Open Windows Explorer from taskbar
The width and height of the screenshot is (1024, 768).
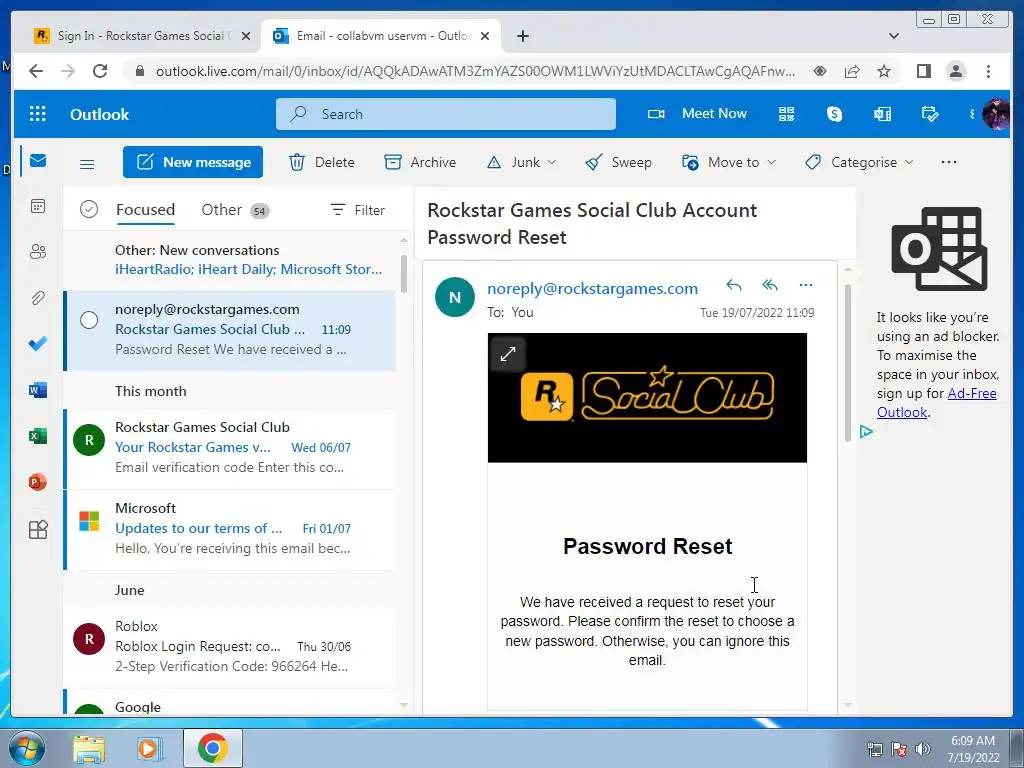(x=89, y=749)
